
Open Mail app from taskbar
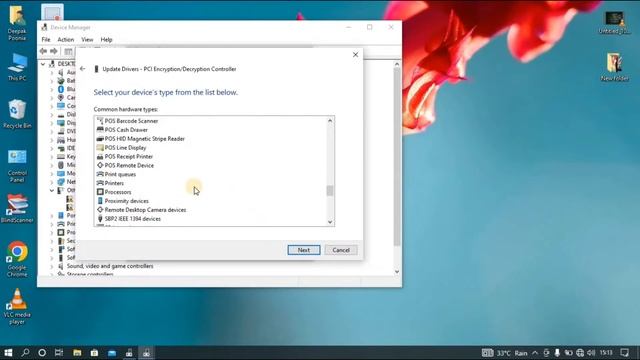tap(112, 353)
